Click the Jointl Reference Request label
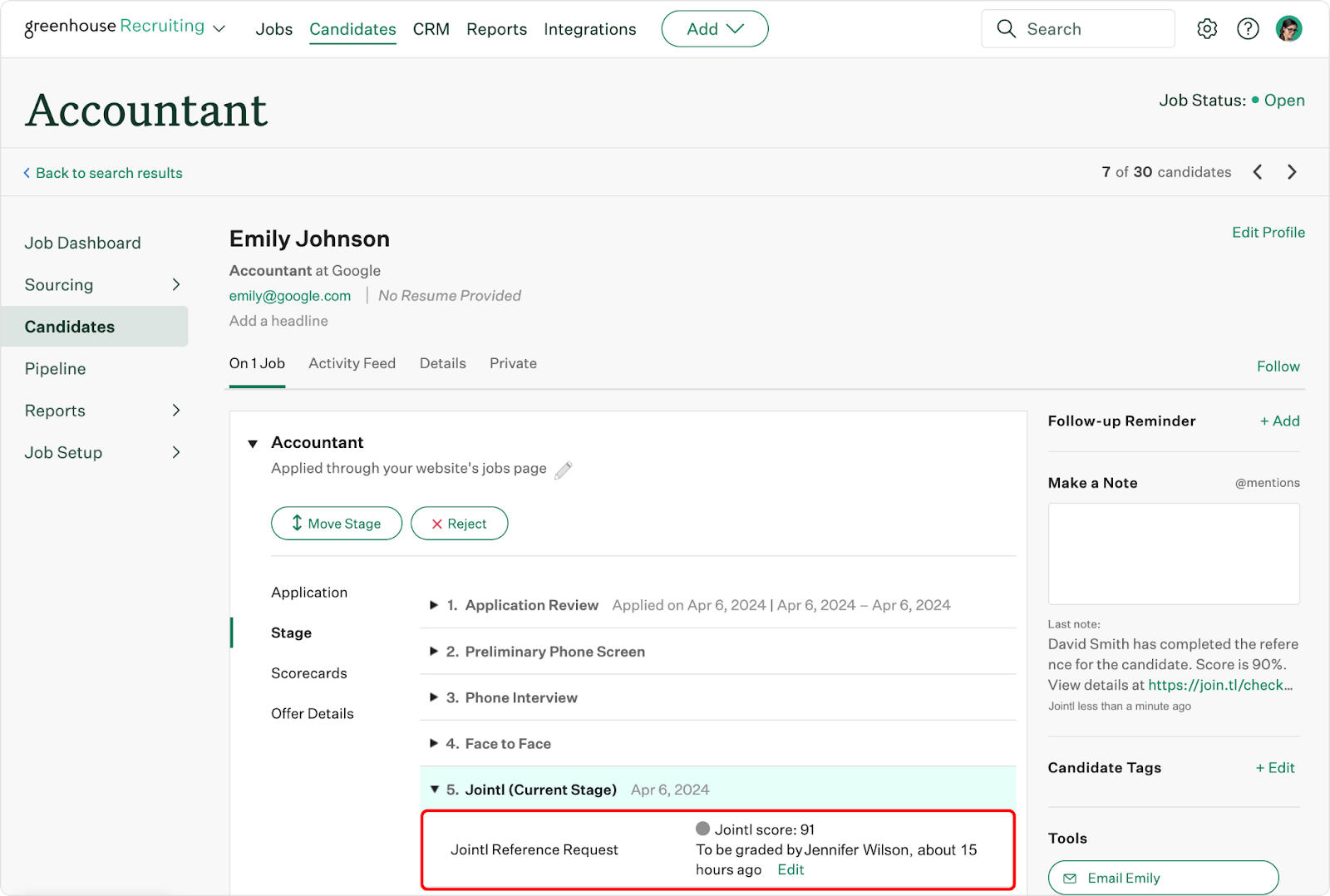The width and height of the screenshot is (1330, 896). (x=534, y=849)
